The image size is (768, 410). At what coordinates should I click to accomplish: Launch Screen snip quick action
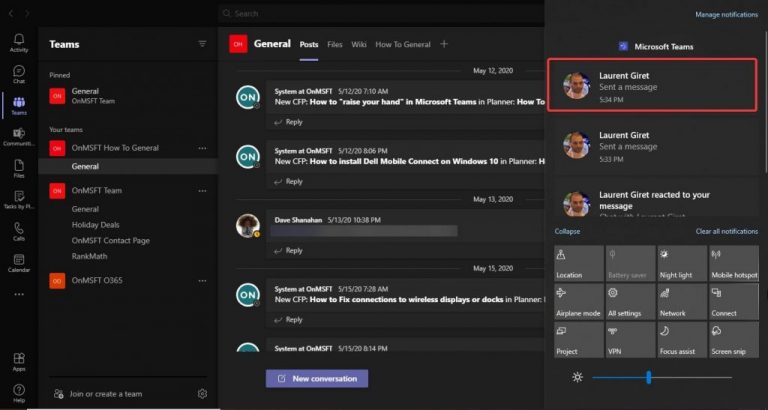tap(734, 339)
